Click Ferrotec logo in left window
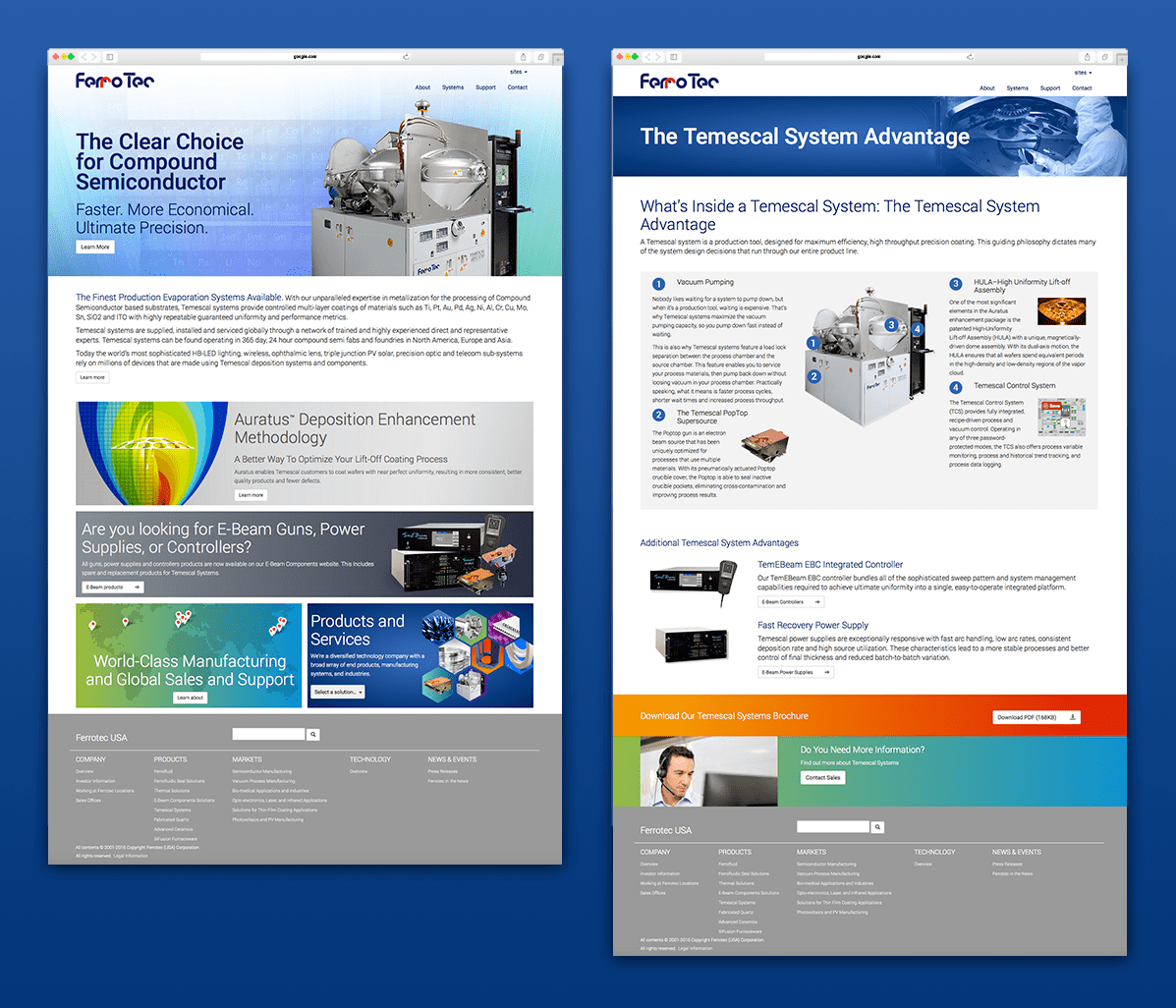The image size is (1176, 1008). pyautogui.click(x=115, y=81)
